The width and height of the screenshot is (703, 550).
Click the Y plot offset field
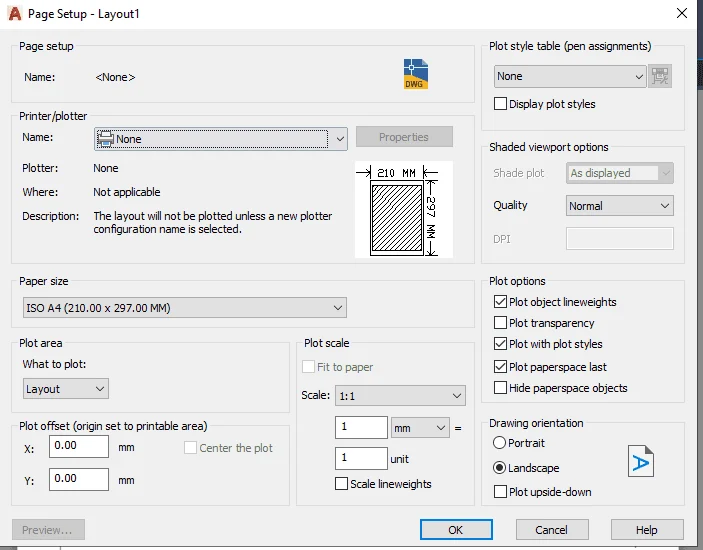[x=79, y=479]
